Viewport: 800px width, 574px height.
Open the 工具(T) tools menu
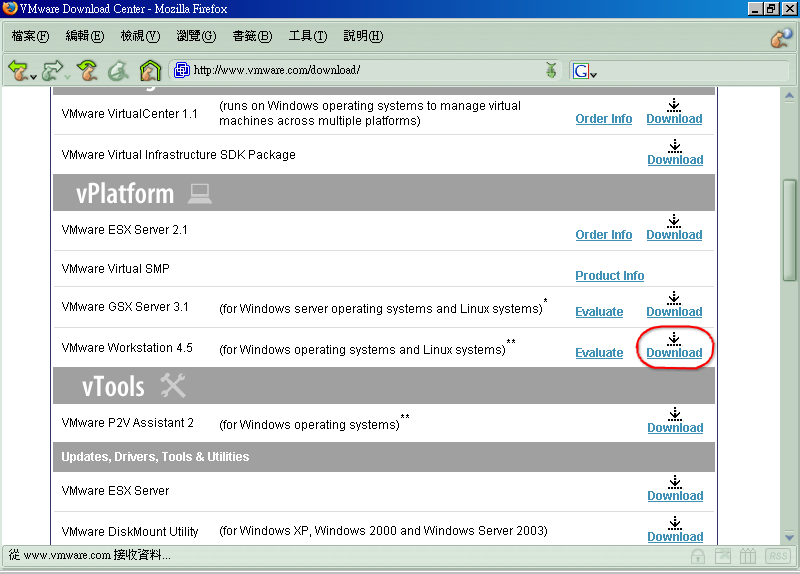pos(307,36)
